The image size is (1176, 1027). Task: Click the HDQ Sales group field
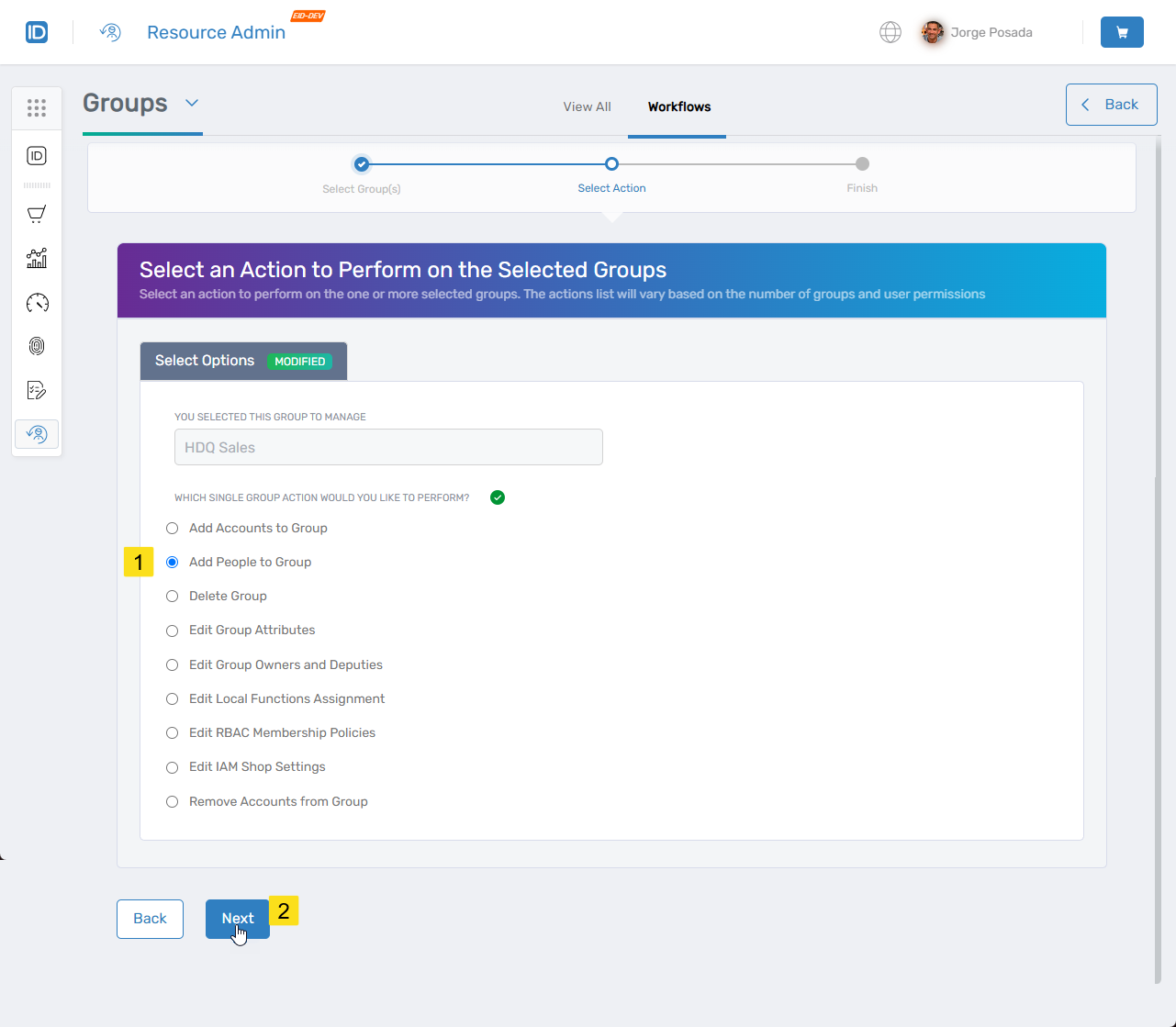[387, 447]
